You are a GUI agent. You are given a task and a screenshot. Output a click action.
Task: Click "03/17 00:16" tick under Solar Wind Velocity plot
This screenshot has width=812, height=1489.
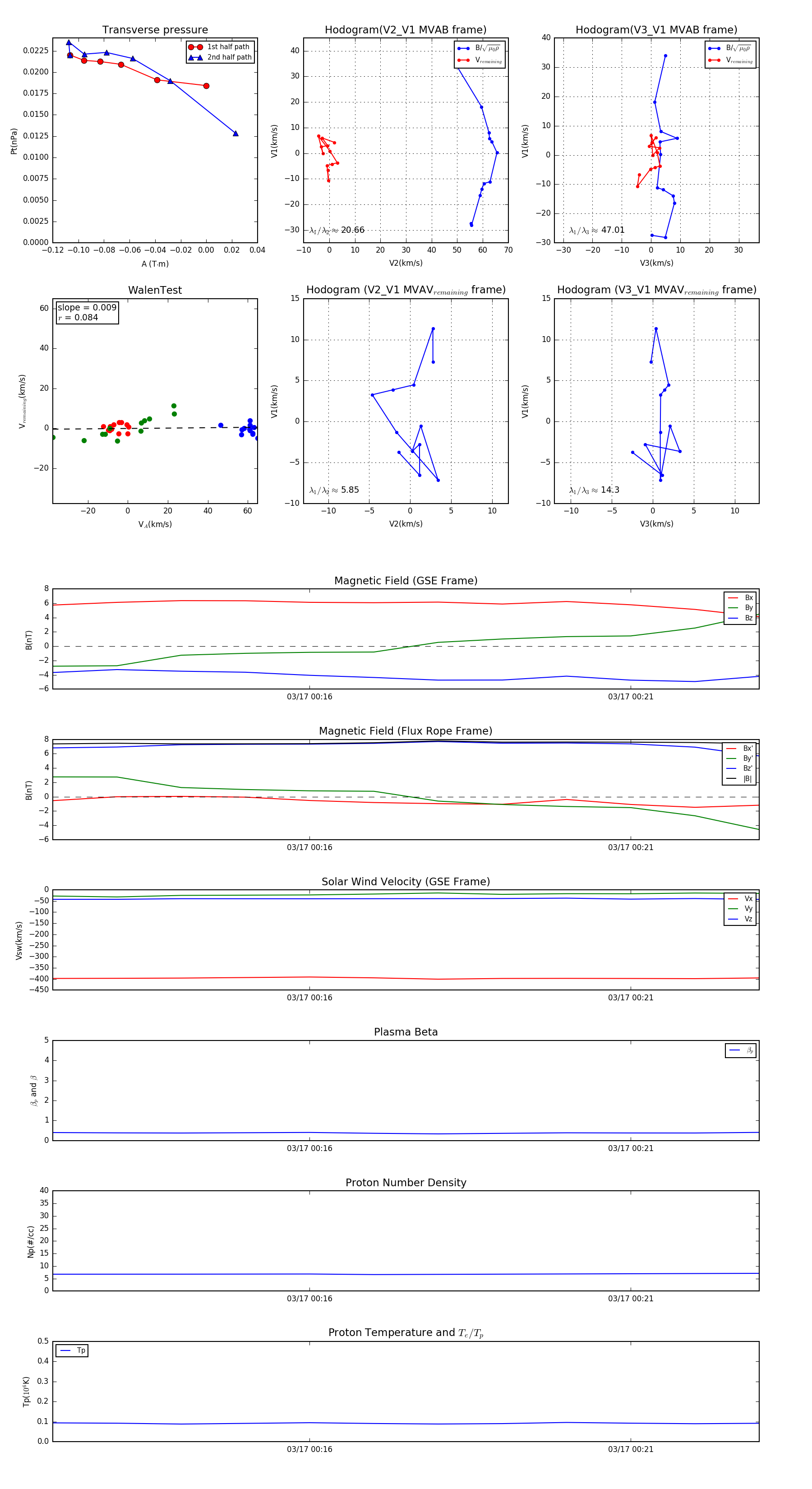click(x=310, y=998)
